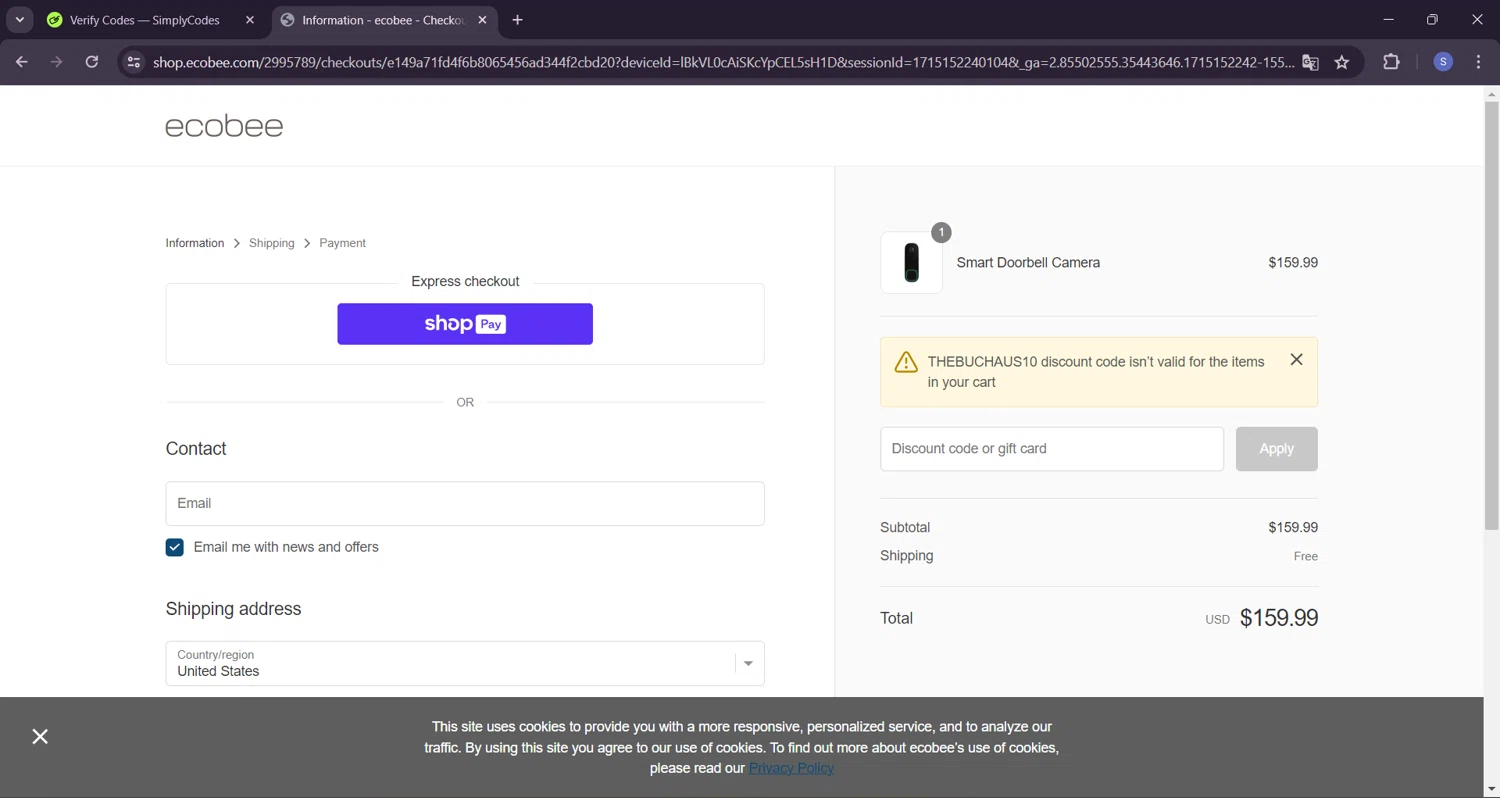View site information icon in address bar
Image resolution: width=1500 pixels, height=798 pixels.
pyautogui.click(x=134, y=62)
